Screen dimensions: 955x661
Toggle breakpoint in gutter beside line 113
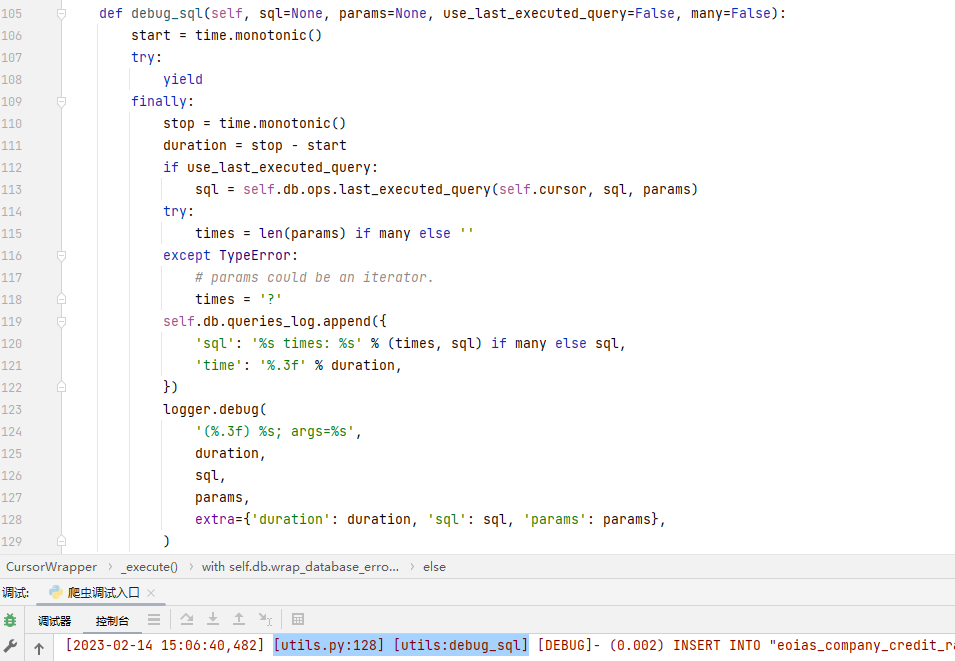point(40,189)
